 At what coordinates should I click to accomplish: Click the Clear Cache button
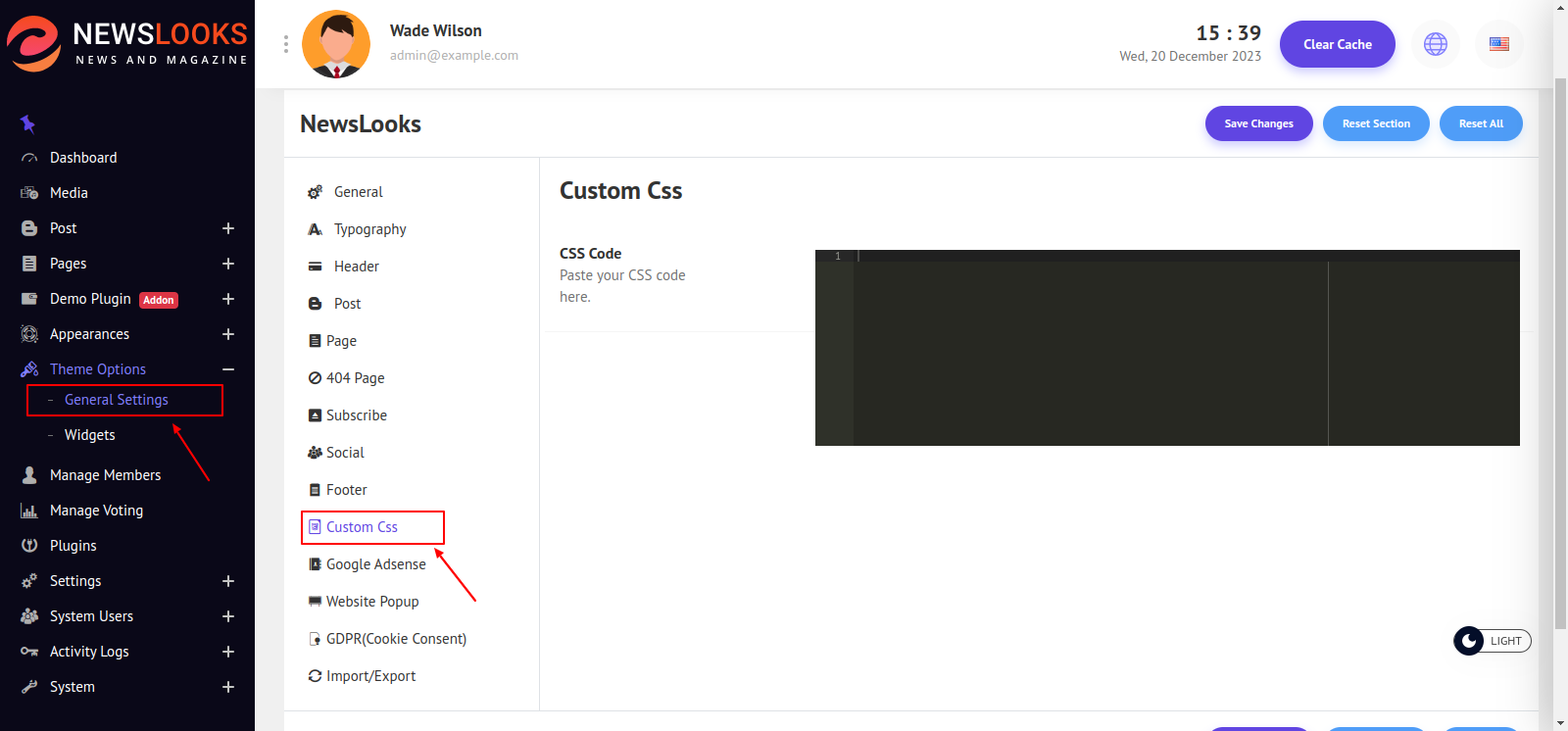1337,44
